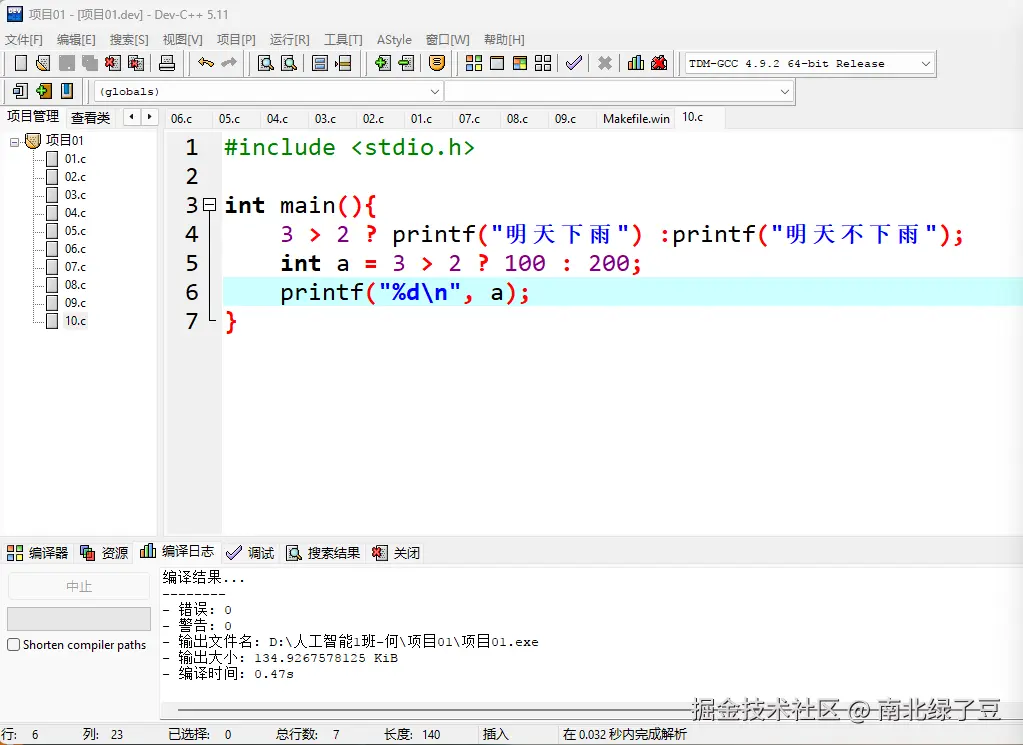Open the 视图[V] menu
This screenshot has height=745, width=1023.
182,40
